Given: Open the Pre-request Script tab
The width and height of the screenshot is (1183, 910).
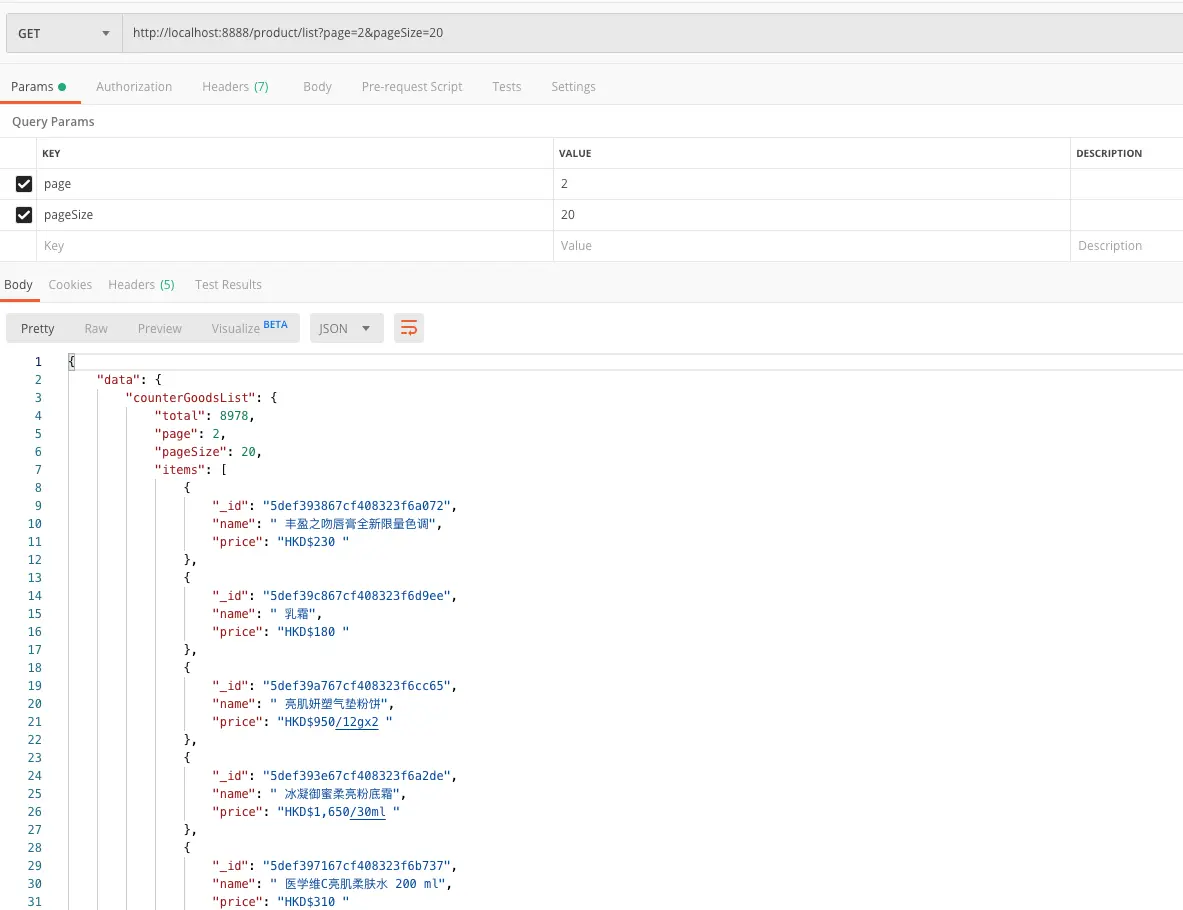Looking at the screenshot, I should [x=412, y=87].
